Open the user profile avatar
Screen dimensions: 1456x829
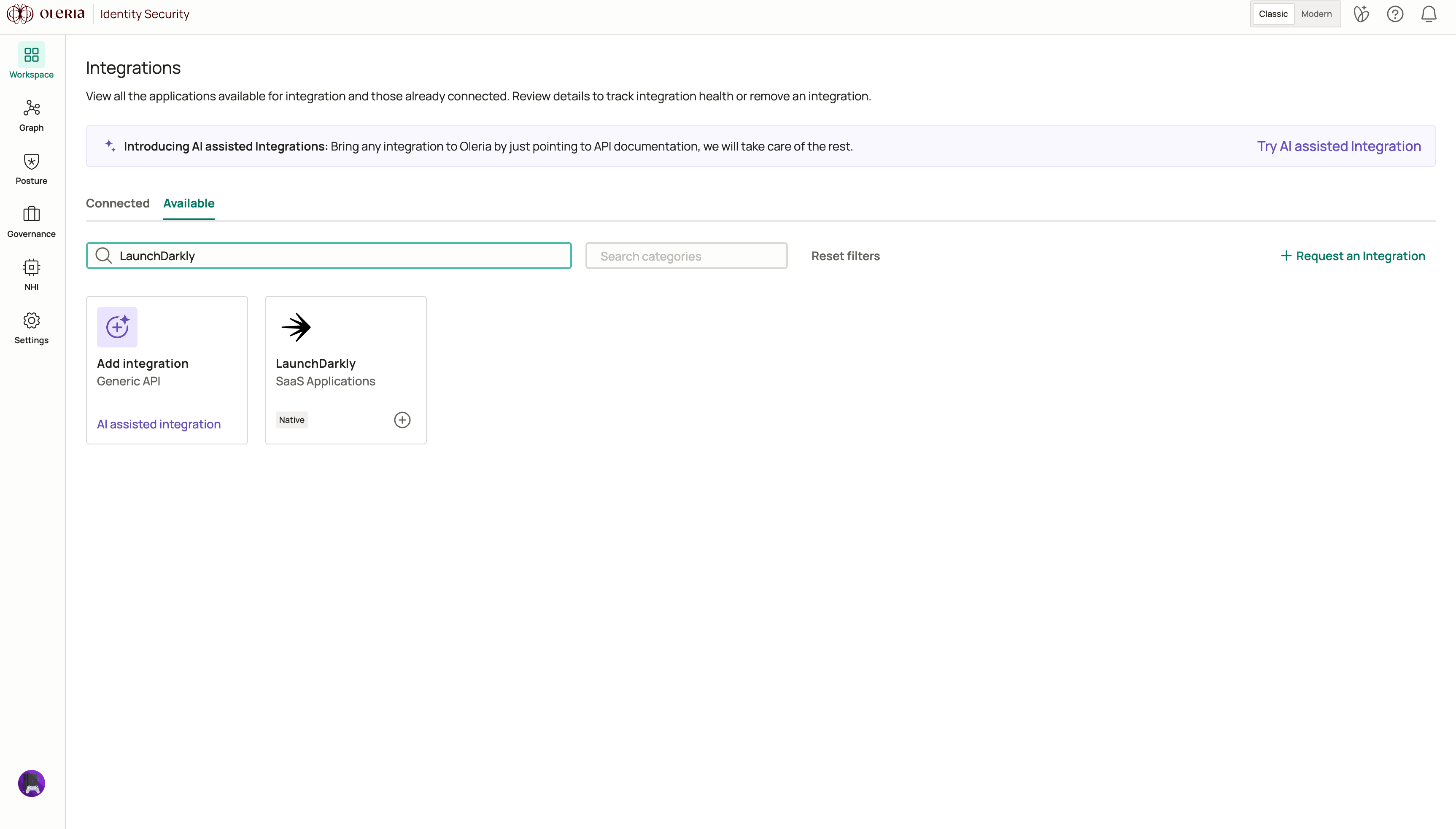31,783
